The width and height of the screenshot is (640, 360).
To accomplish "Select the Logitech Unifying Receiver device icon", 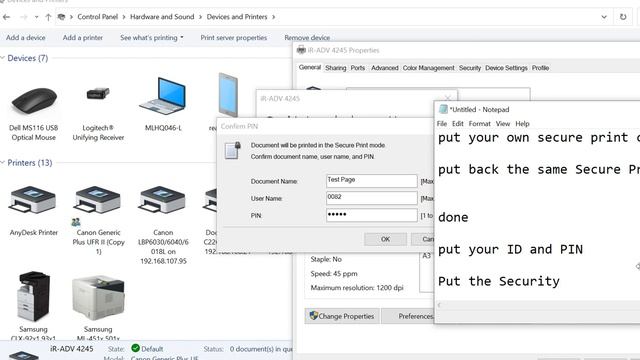I will 98,94.
